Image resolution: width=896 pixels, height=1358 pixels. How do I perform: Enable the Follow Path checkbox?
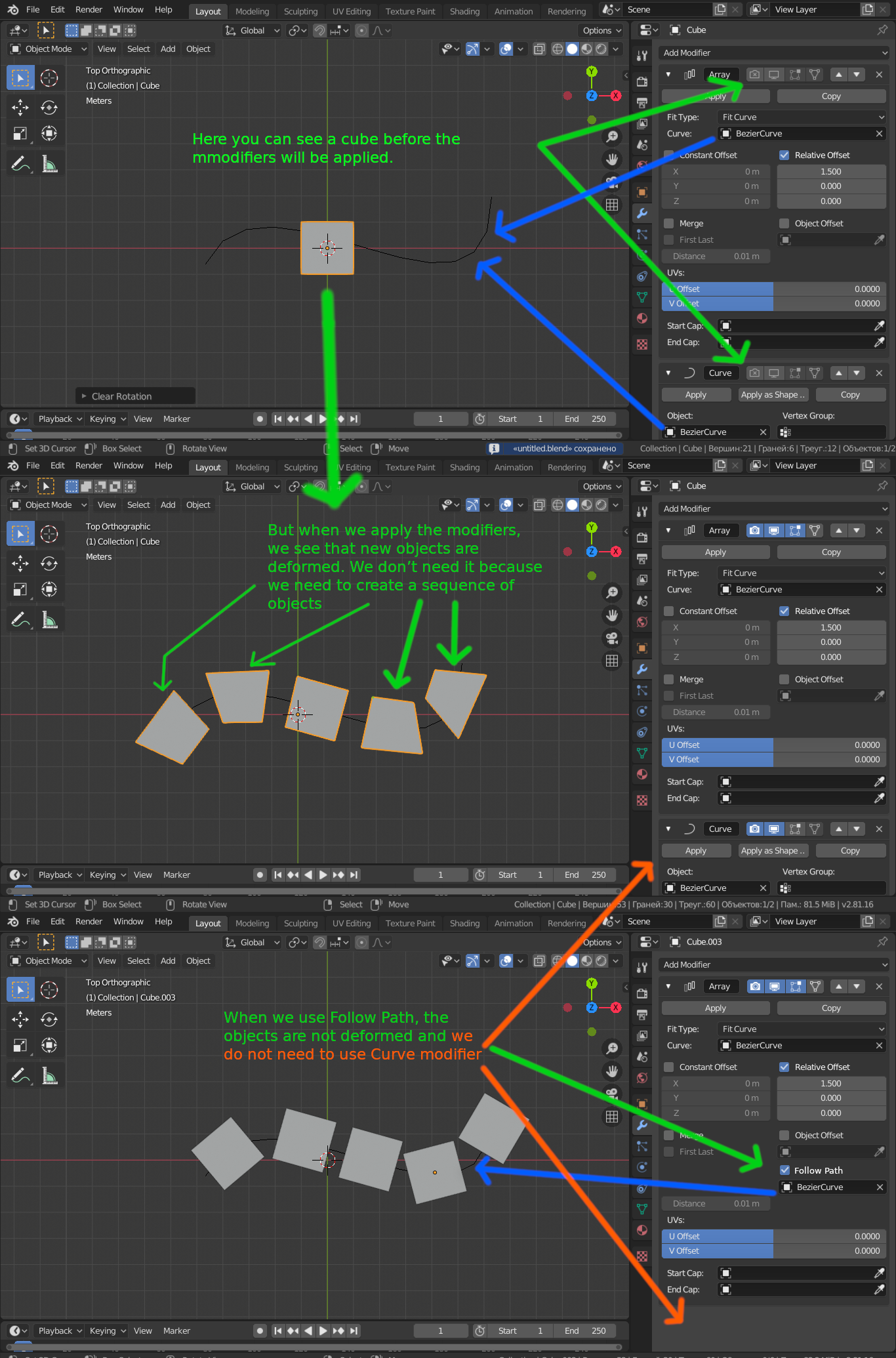pyautogui.click(x=784, y=1170)
